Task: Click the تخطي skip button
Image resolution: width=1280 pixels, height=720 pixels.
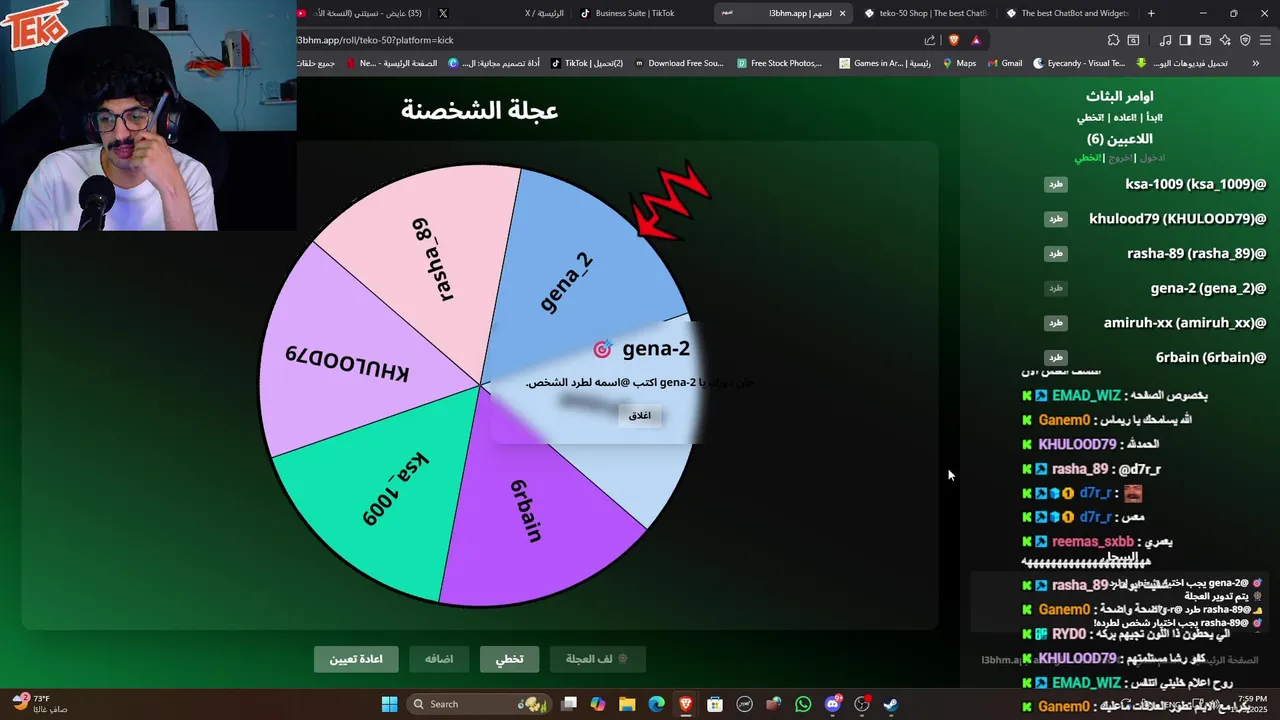Action: (509, 659)
